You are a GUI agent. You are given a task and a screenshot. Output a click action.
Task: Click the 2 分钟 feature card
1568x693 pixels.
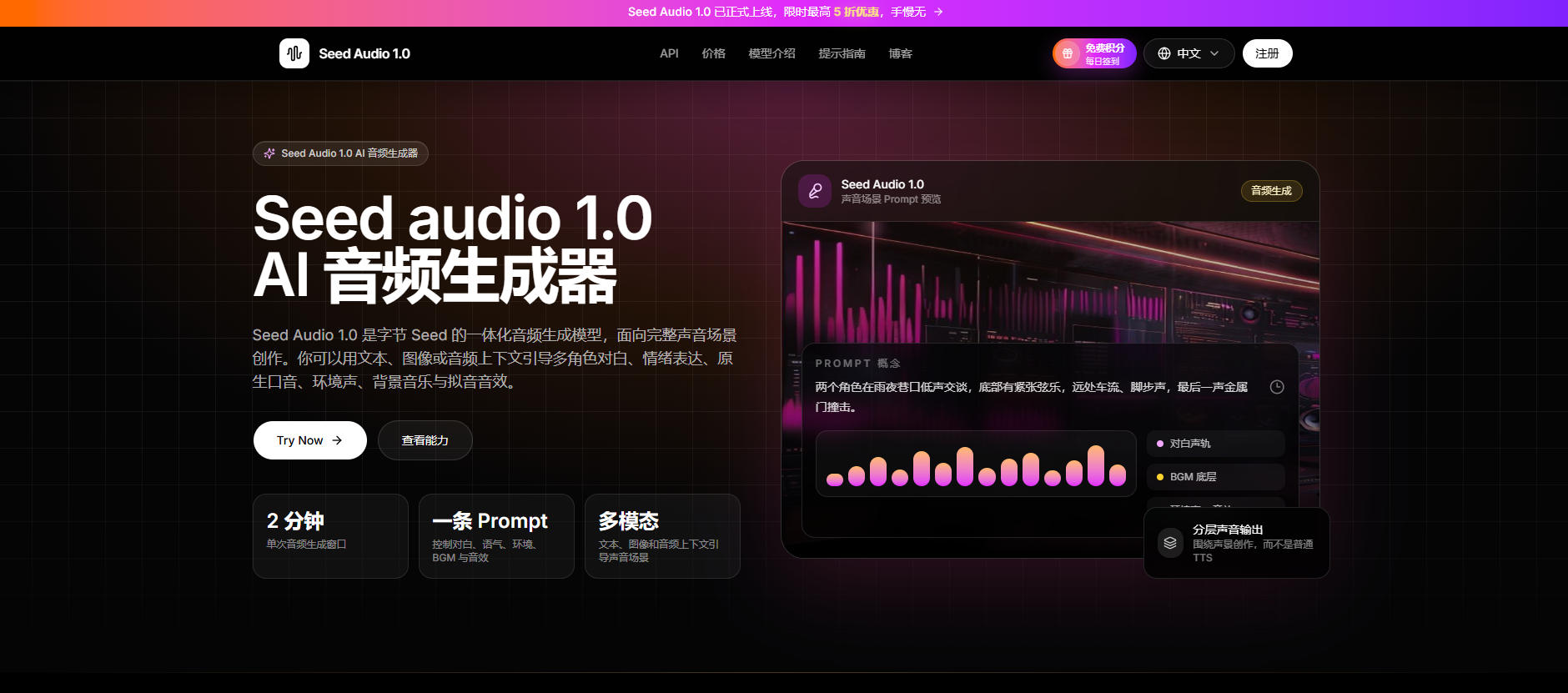[x=330, y=535]
